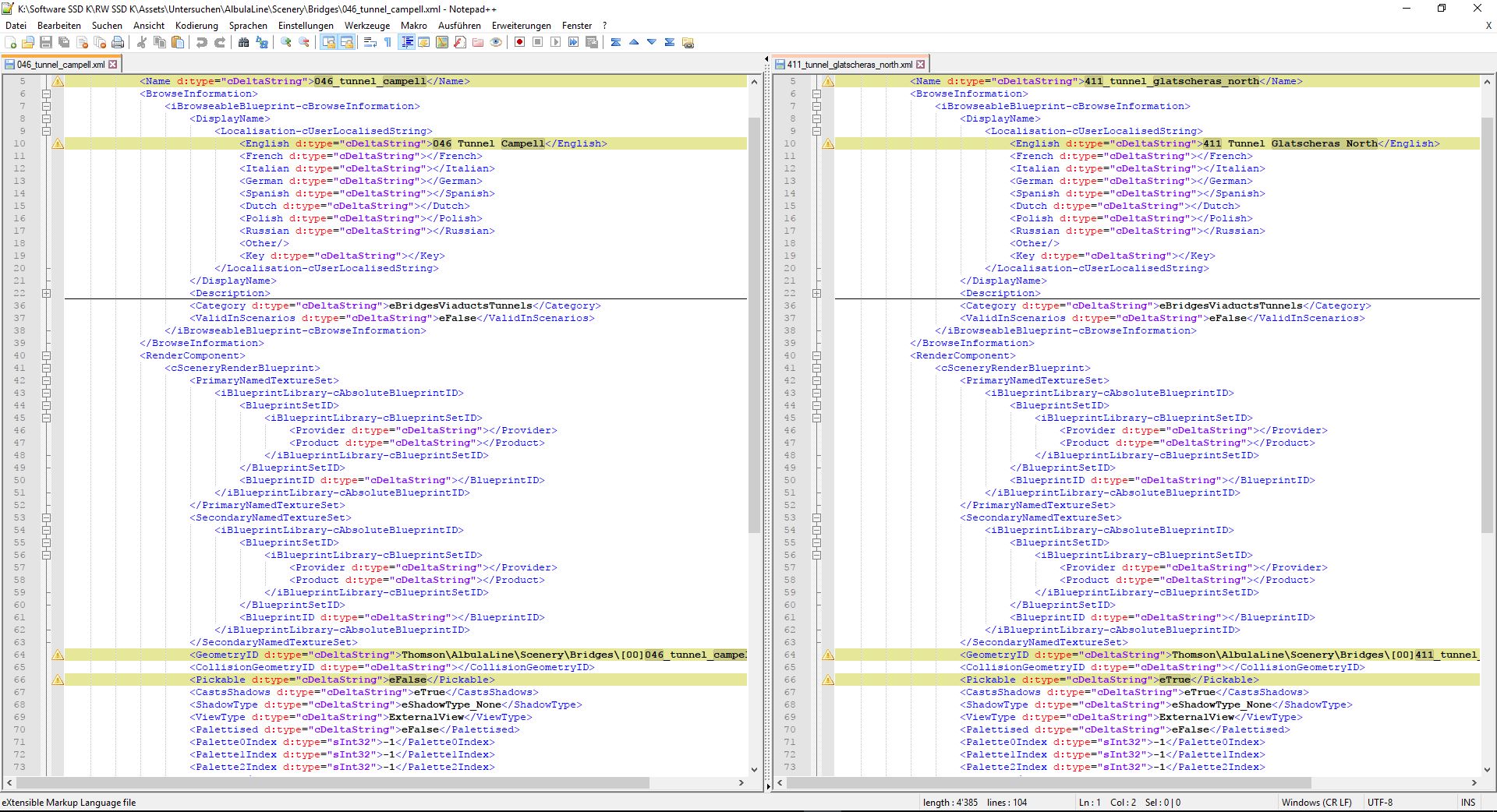Screen dimensions: 1497x812
Task: Click the Start Recording macro icon
Action: click(x=519, y=43)
